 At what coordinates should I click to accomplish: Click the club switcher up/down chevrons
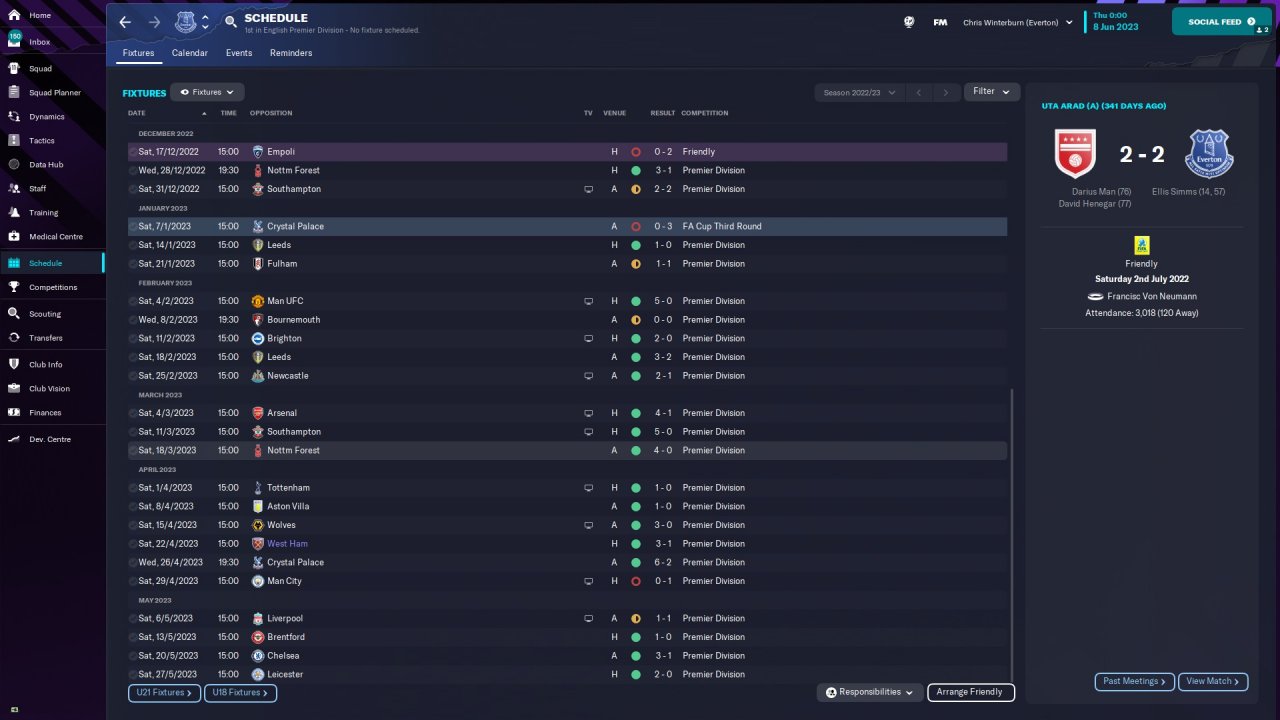tap(205, 22)
